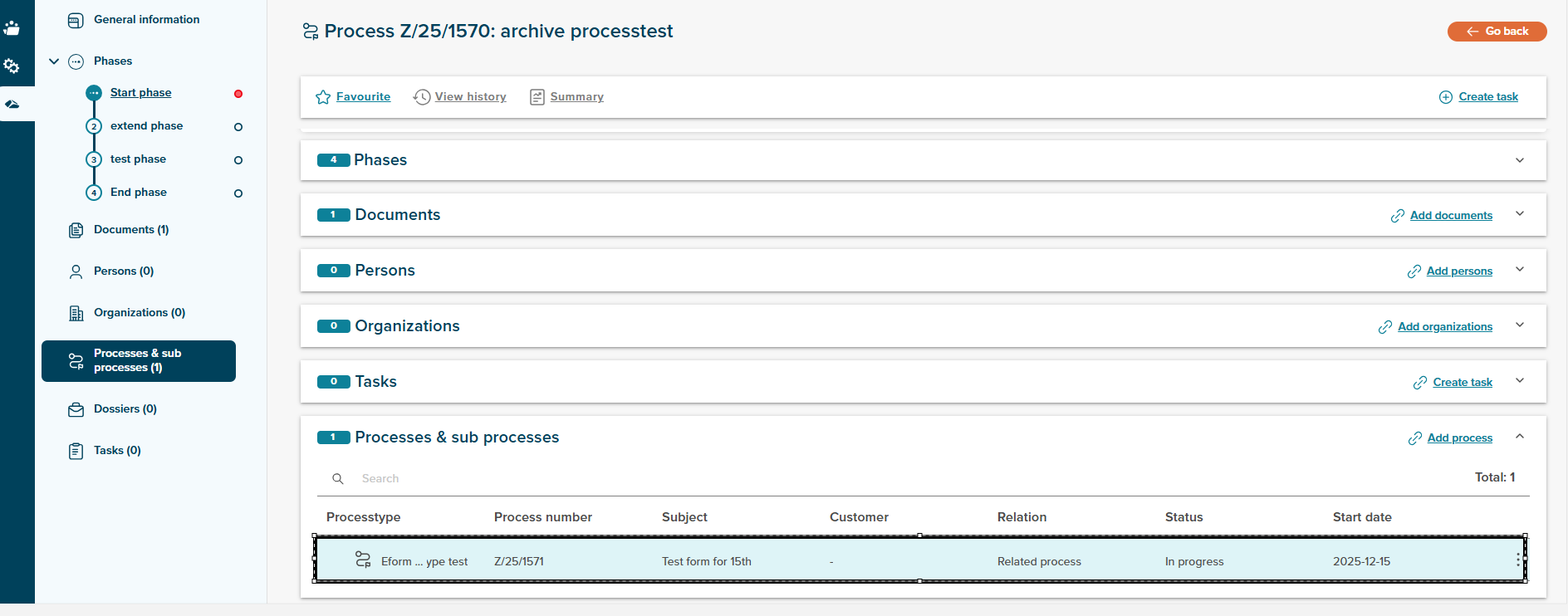Sort by the Process number column header
The height and width of the screenshot is (616, 1568).
543,516
